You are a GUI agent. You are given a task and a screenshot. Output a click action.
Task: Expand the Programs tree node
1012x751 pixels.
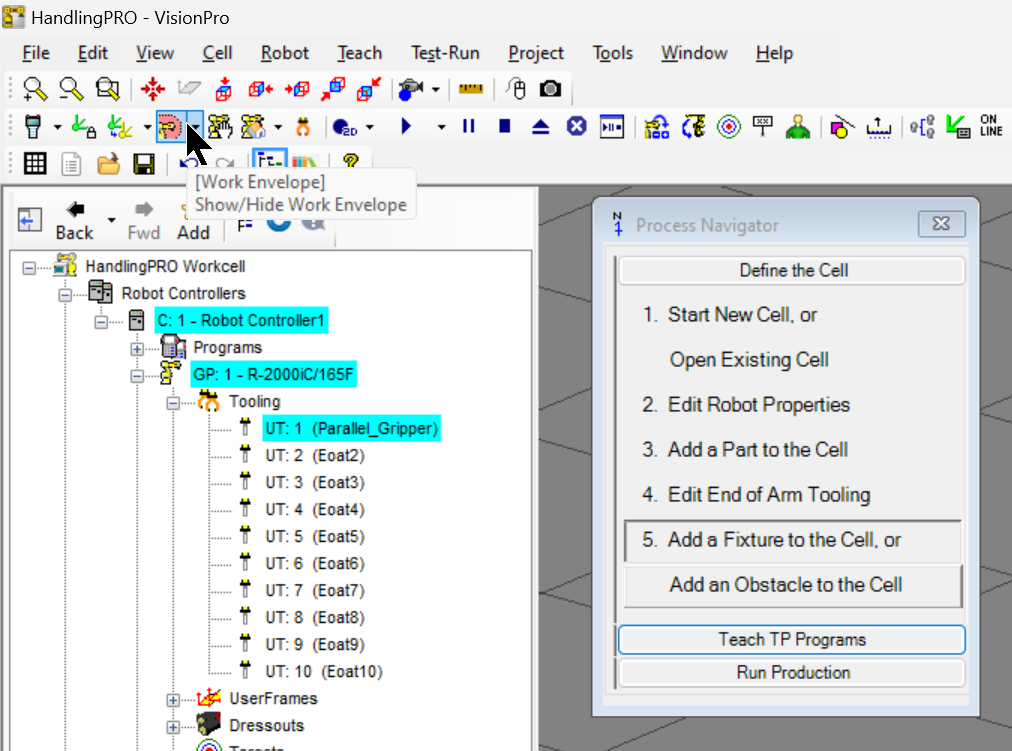[137, 348]
